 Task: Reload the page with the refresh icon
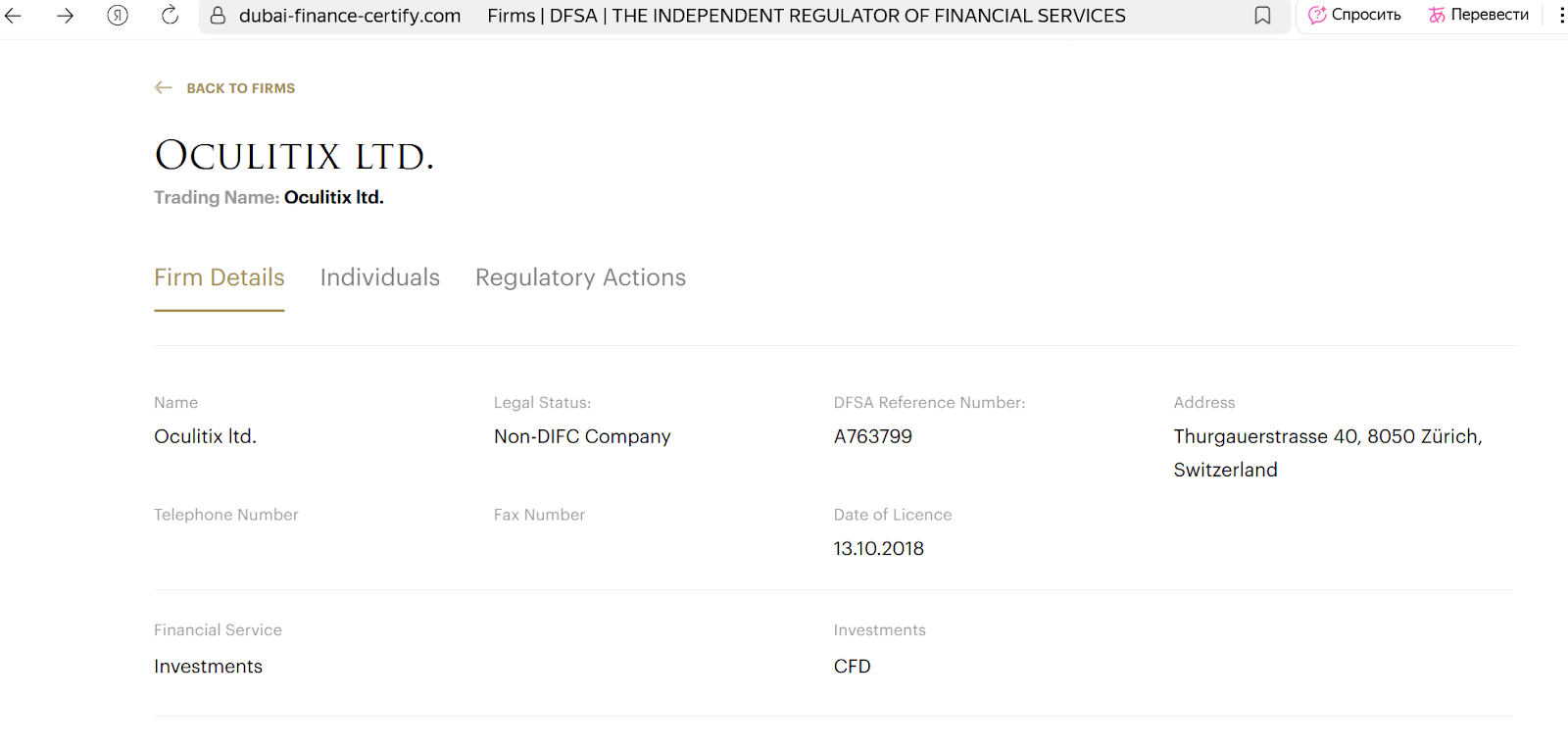(170, 16)
